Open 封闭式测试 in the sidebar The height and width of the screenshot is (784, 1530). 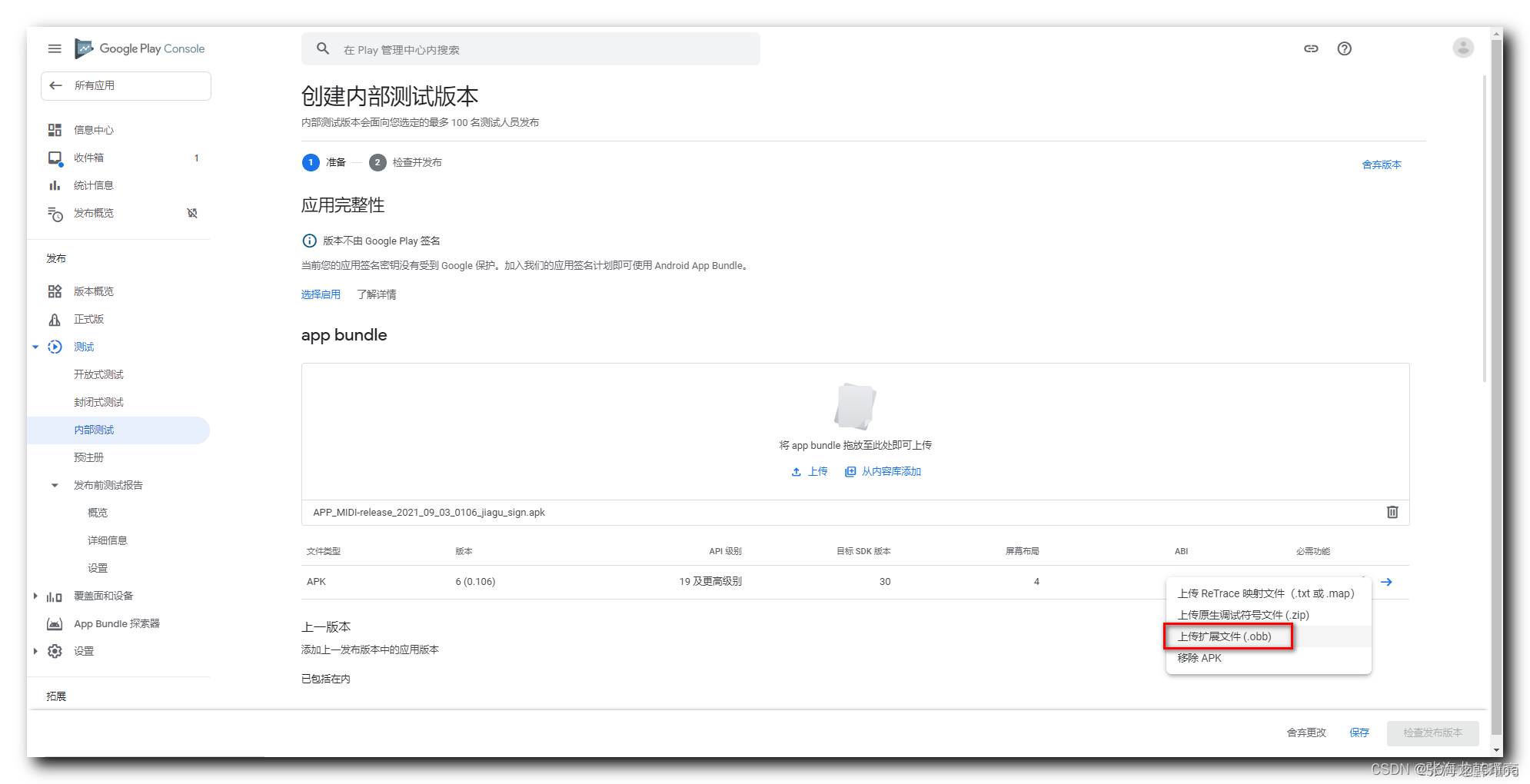click(98, 402)
